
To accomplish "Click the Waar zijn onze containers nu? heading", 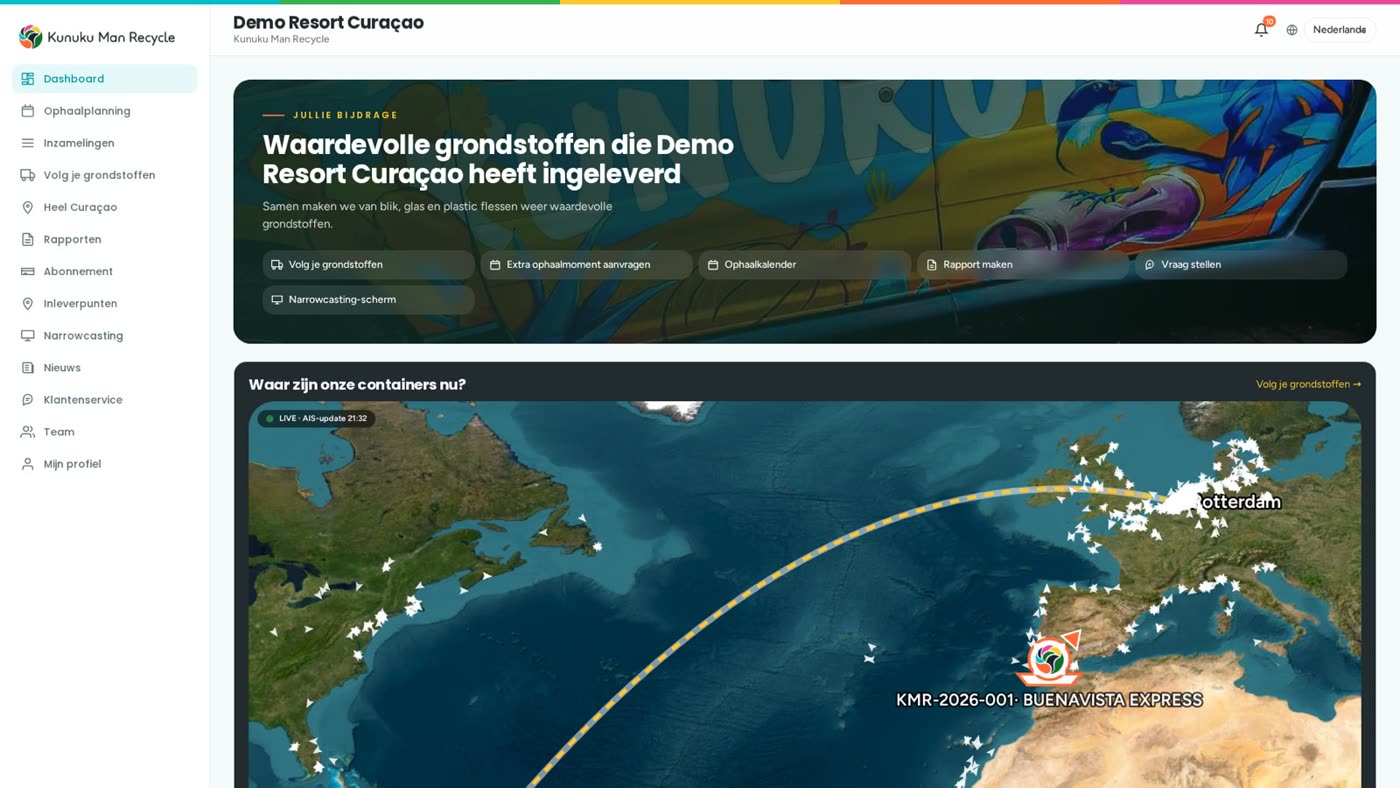I will click(x=357, y=384).
